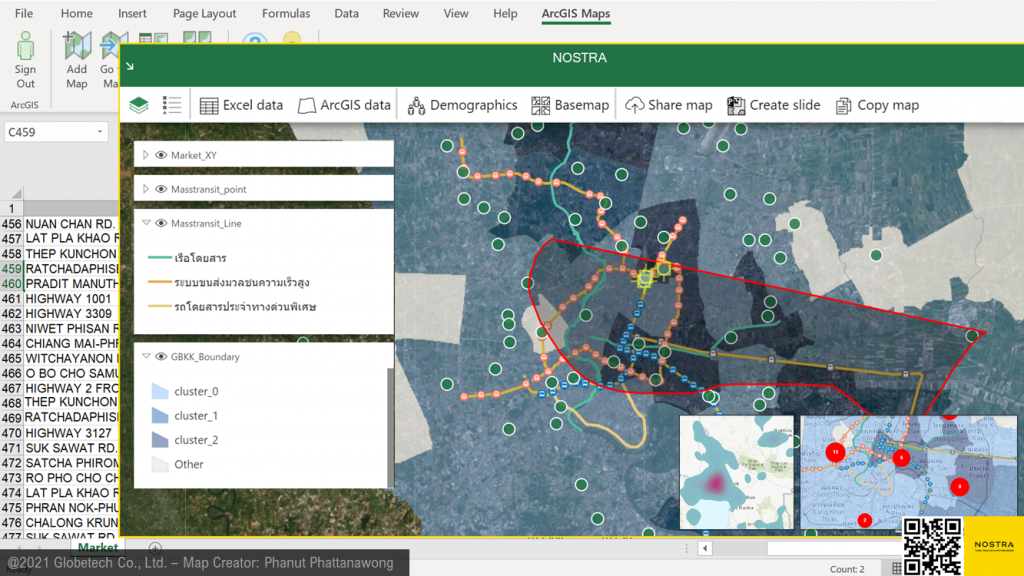Open the Page Layout tab
Viewport: 1024px width, 576px height.
[204, 13]
